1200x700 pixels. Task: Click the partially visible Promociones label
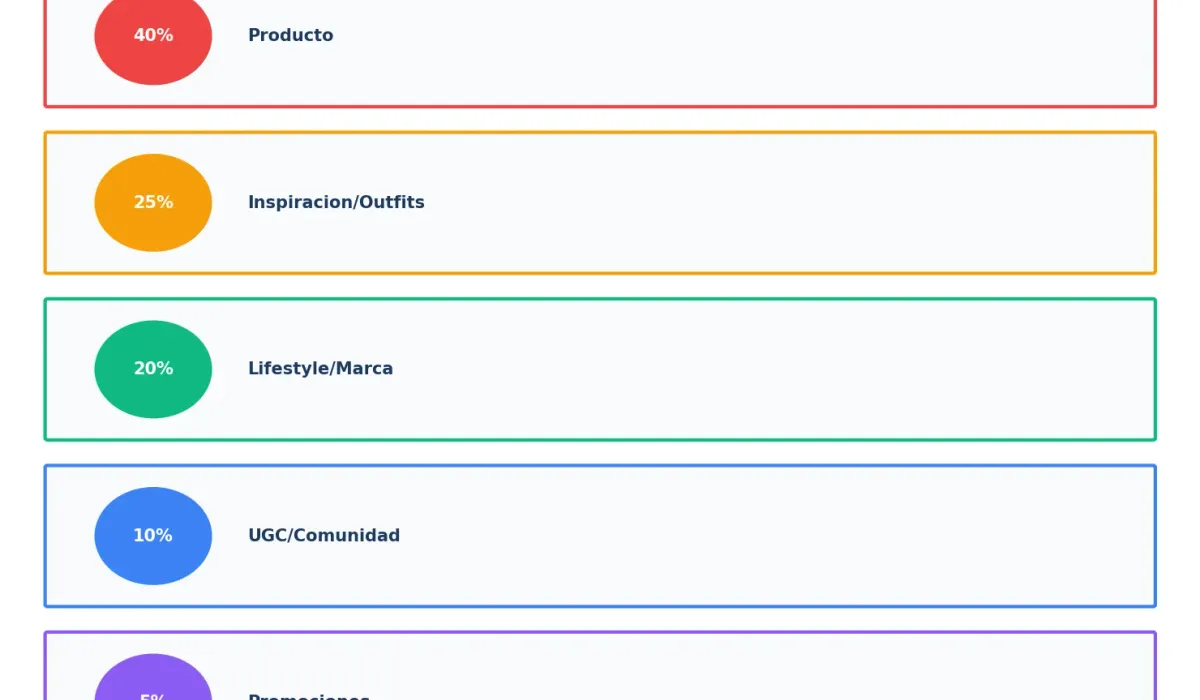point(309,696)
